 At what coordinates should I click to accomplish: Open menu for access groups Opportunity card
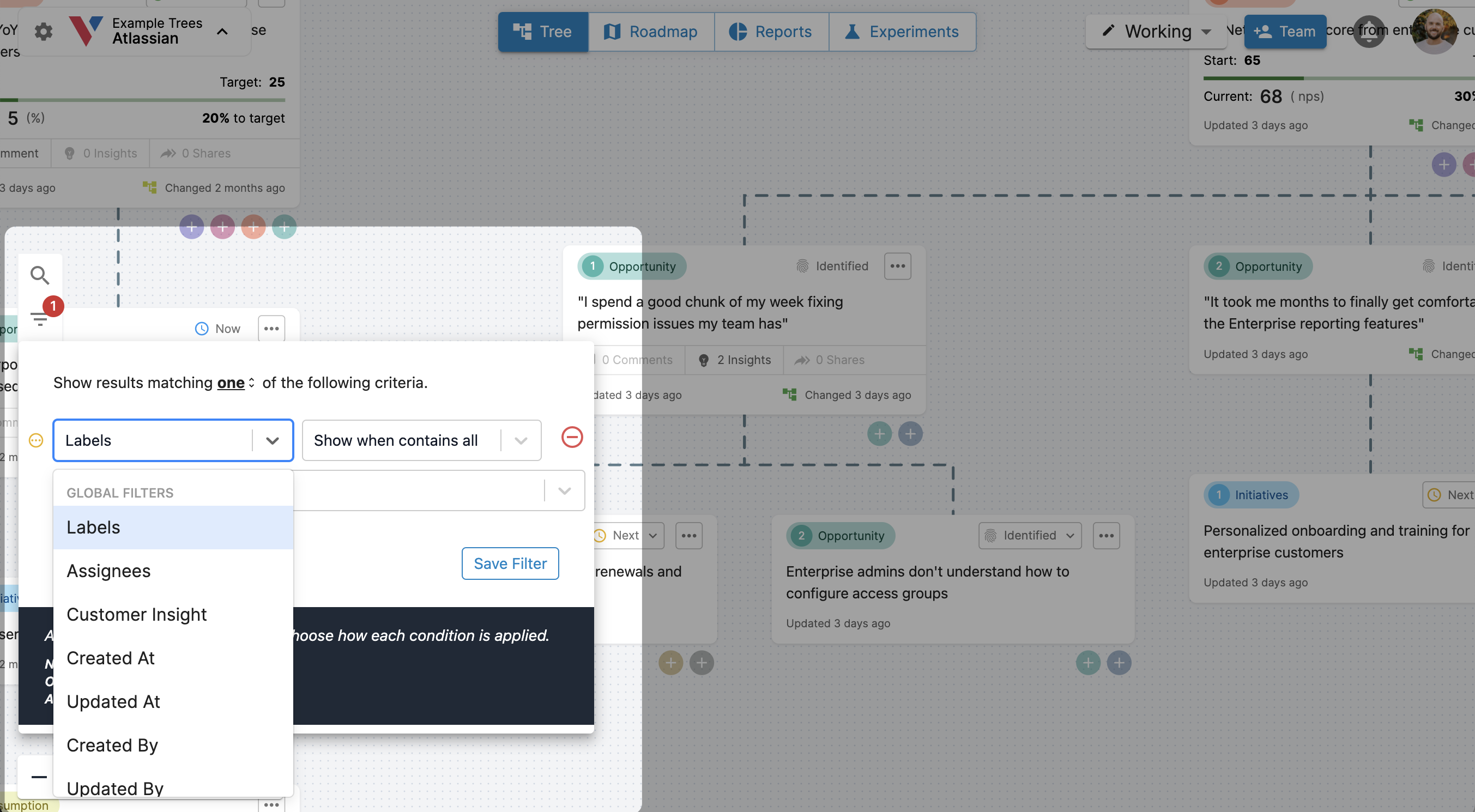(1105, 536)
